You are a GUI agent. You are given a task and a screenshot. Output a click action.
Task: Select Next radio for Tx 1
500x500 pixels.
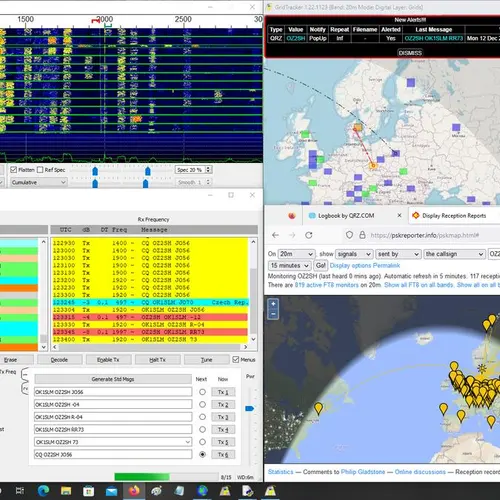[202, 392]
